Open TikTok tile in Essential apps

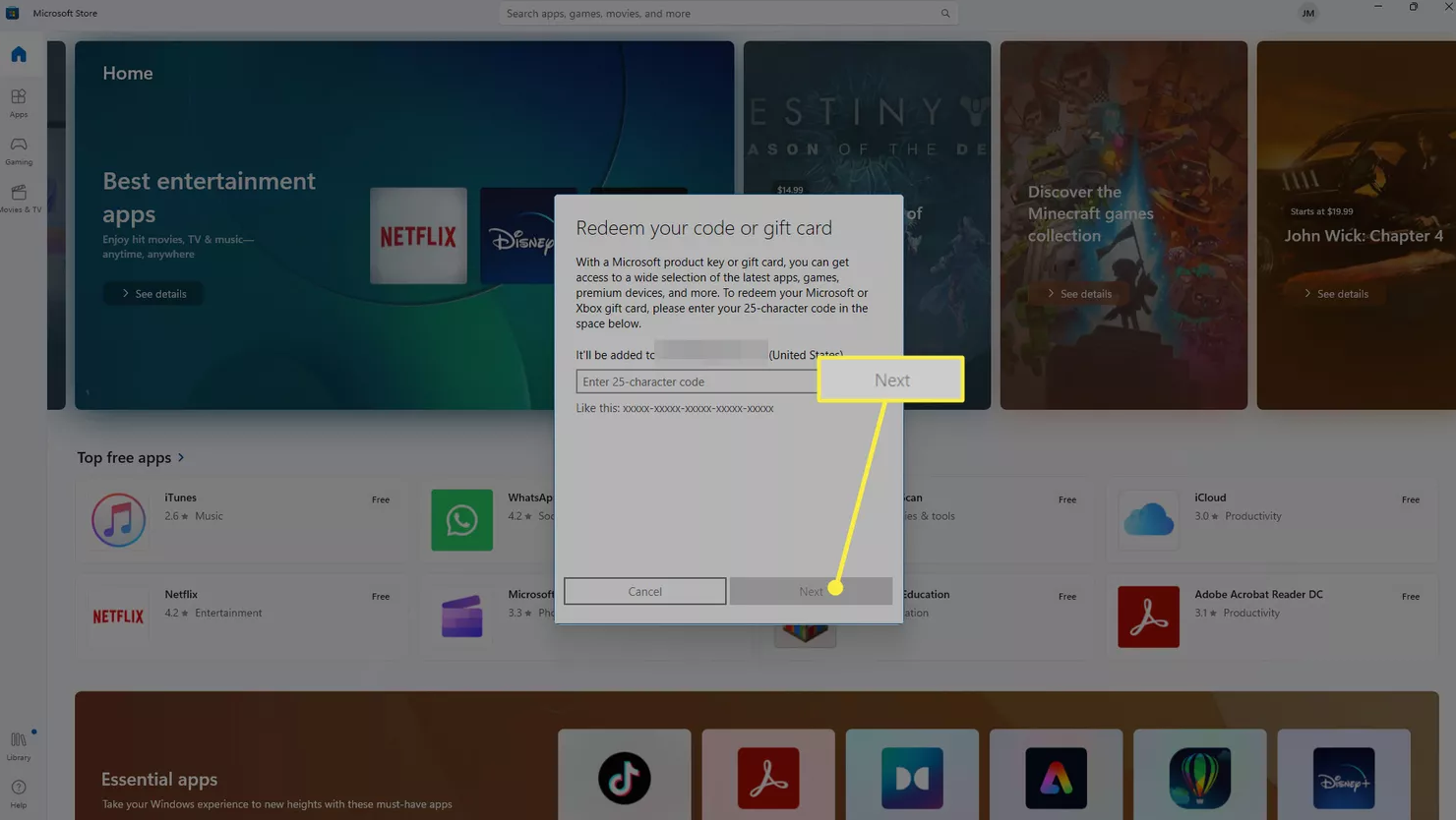point(624,777)
